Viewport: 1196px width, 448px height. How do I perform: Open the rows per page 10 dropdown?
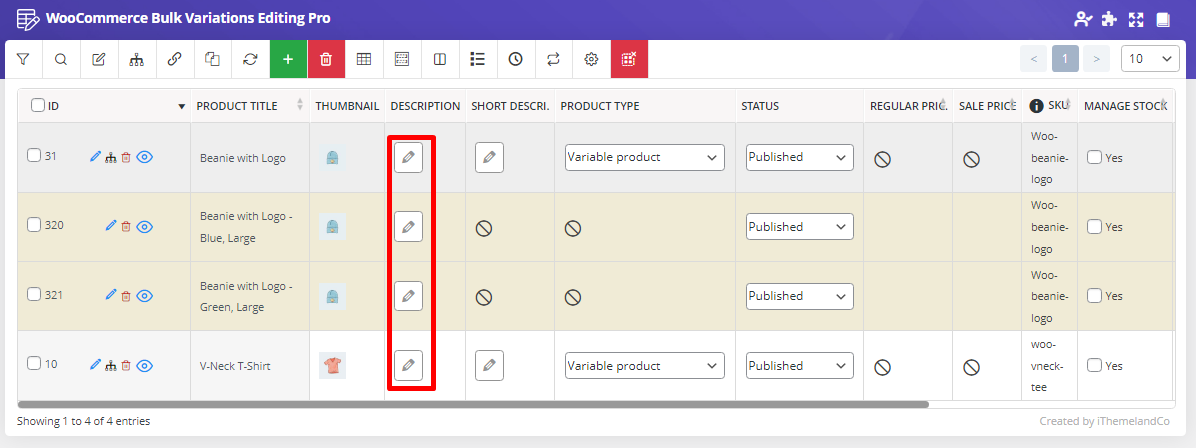1150,59
